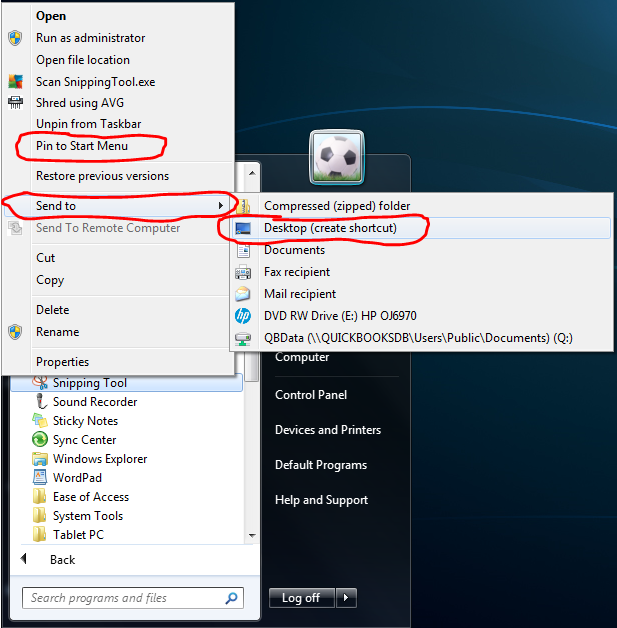The image size is (617, 628).
Task: Choose Shred using AVG
Action: (80, 103)
